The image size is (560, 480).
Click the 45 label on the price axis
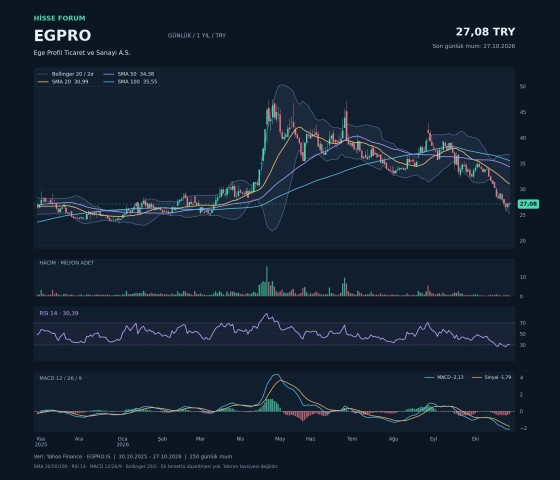click(x=523, y=112)
